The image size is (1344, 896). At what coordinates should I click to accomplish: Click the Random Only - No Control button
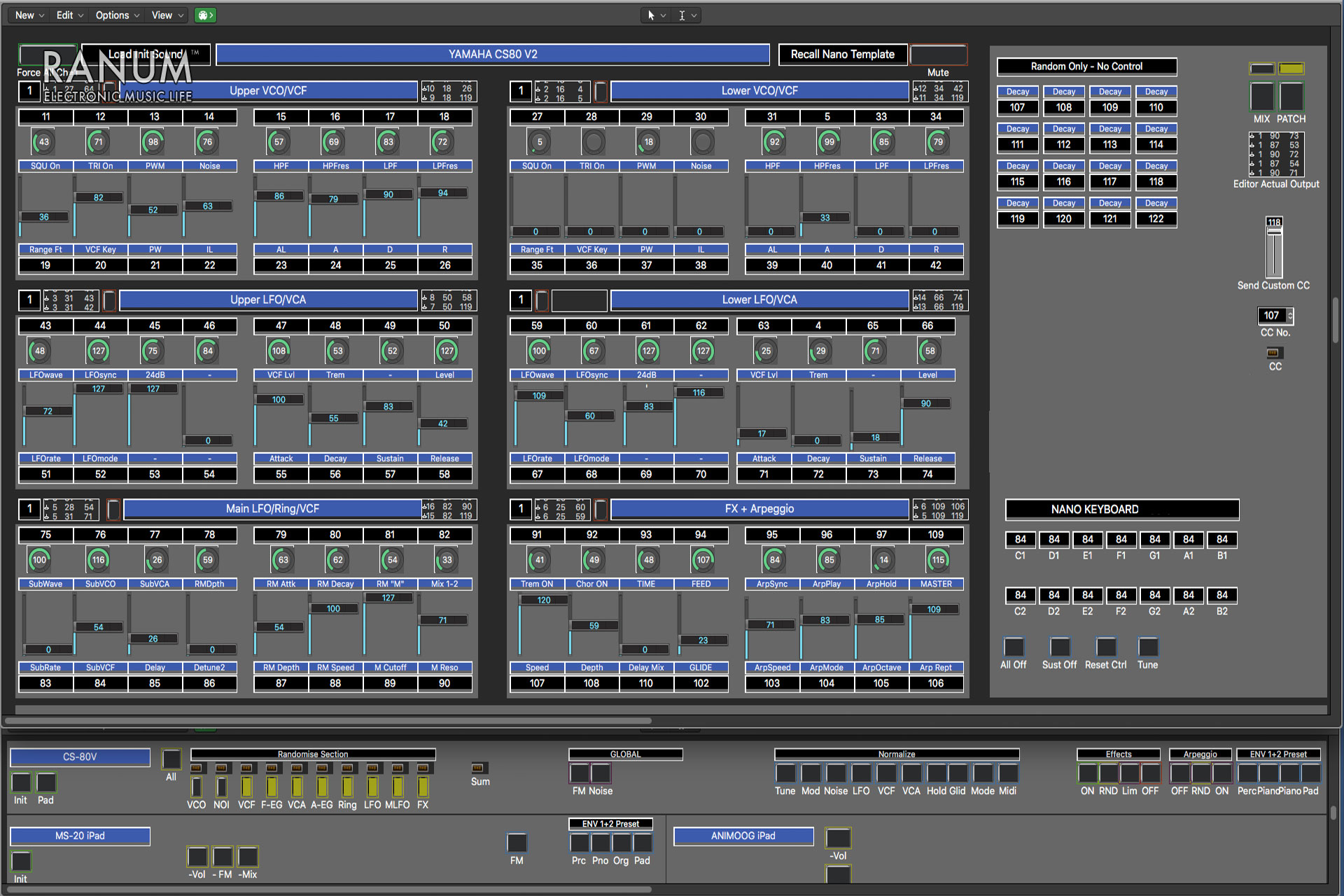(x=1086, y=66)
